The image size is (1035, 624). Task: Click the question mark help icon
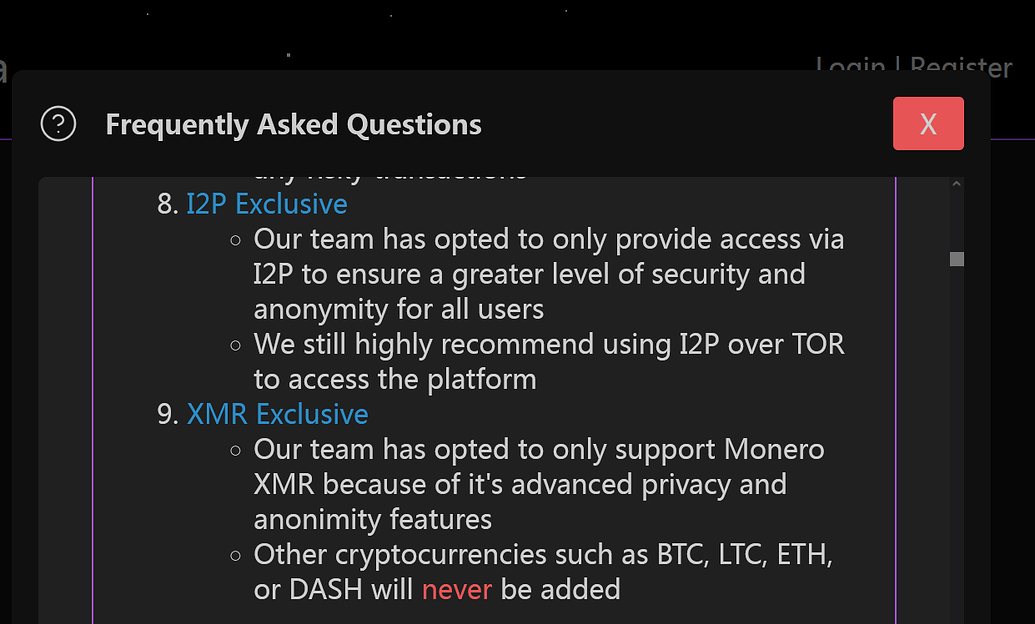[58, 124]
